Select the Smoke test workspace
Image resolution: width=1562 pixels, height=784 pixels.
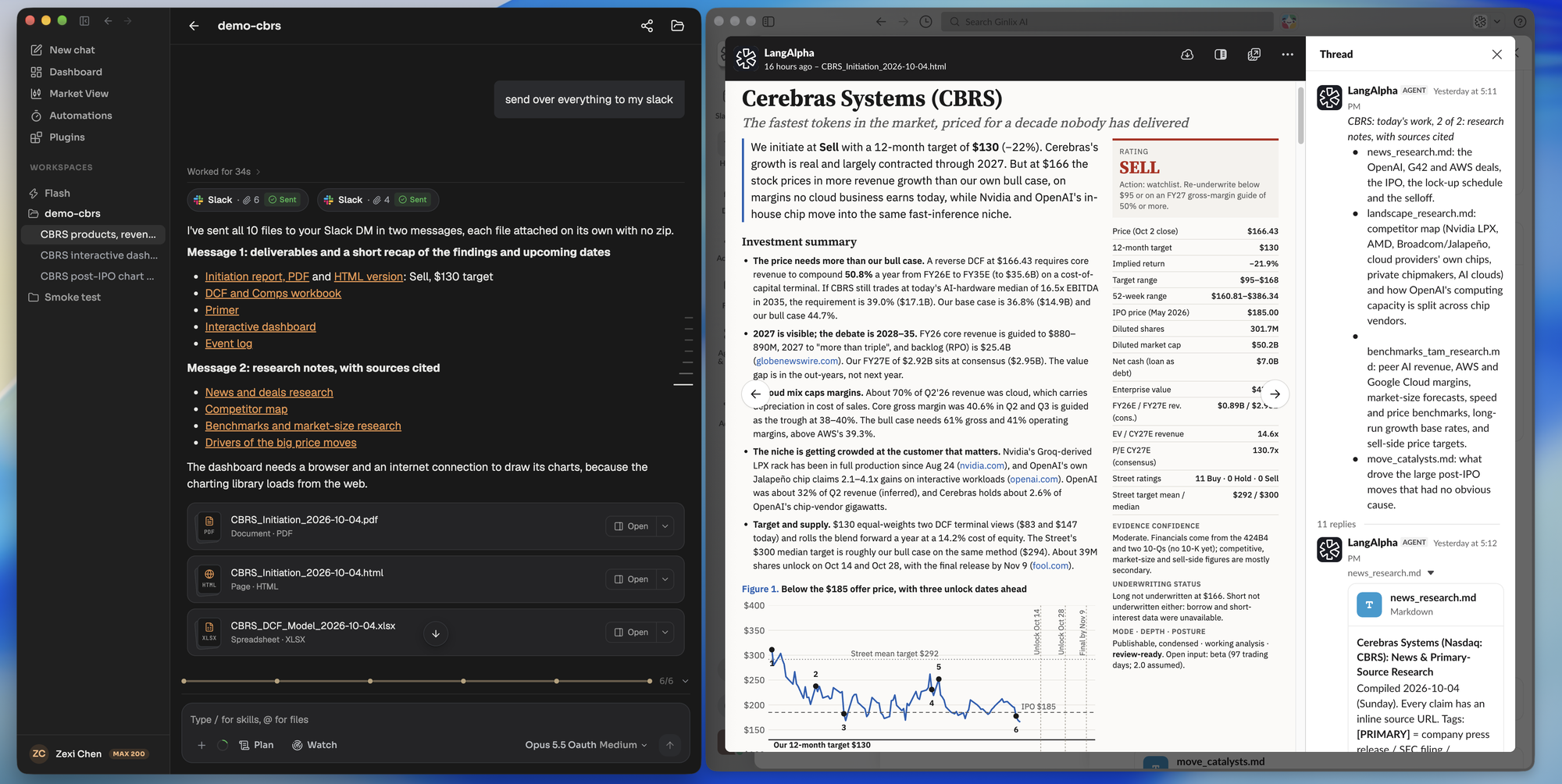click(73, 298)
